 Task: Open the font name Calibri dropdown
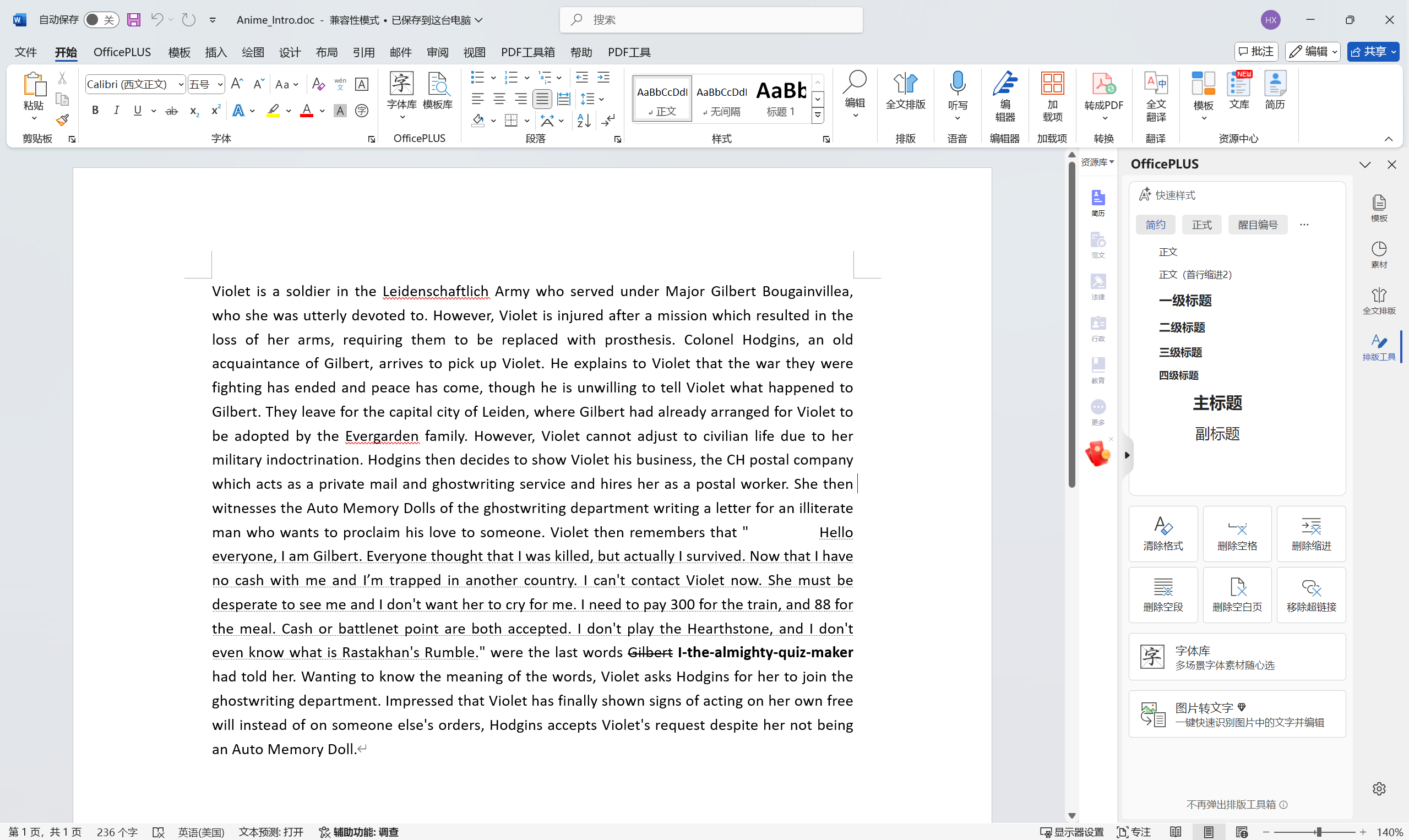point(181,84)
